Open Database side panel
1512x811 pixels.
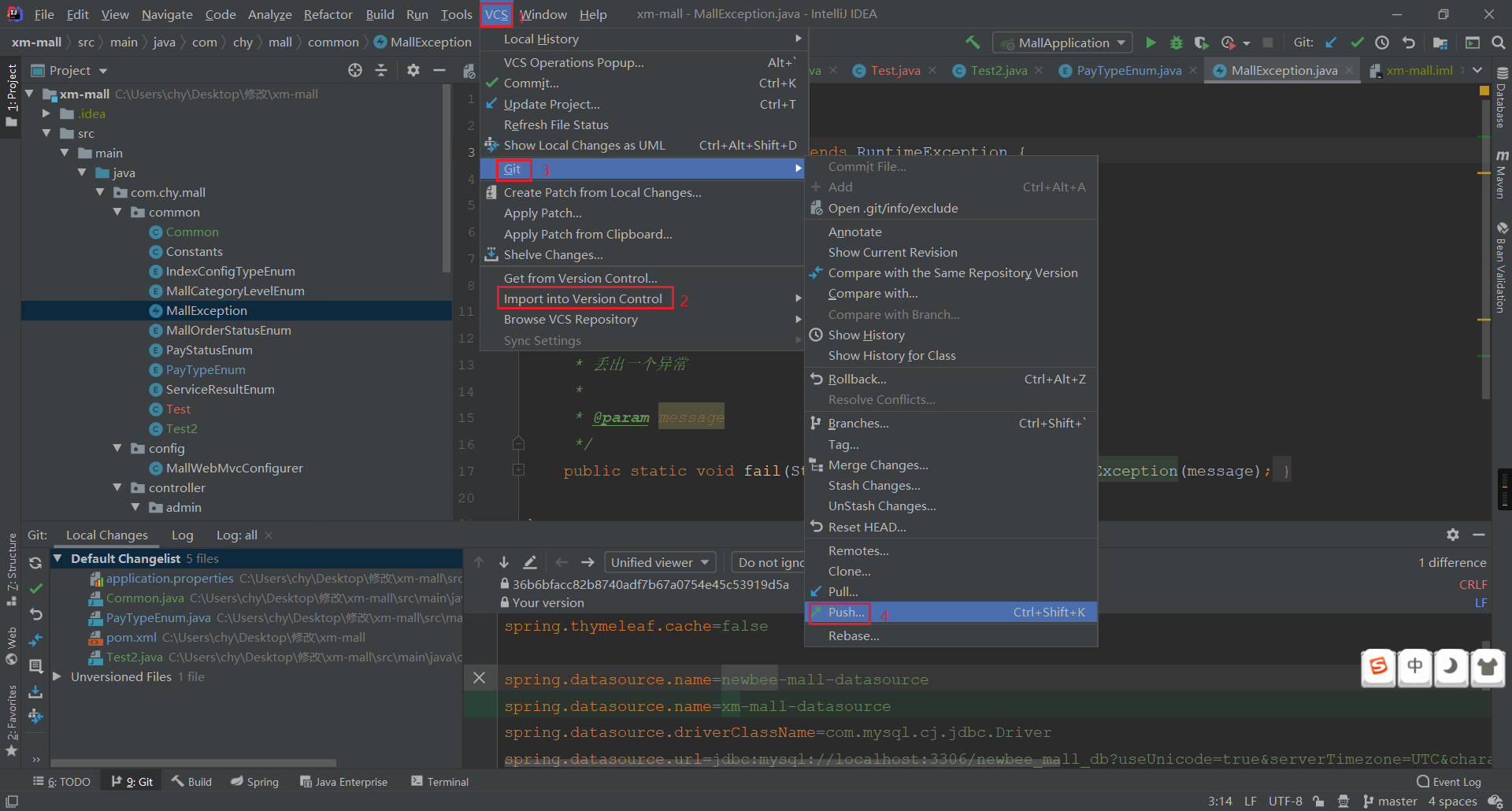tap(1502, 98)
